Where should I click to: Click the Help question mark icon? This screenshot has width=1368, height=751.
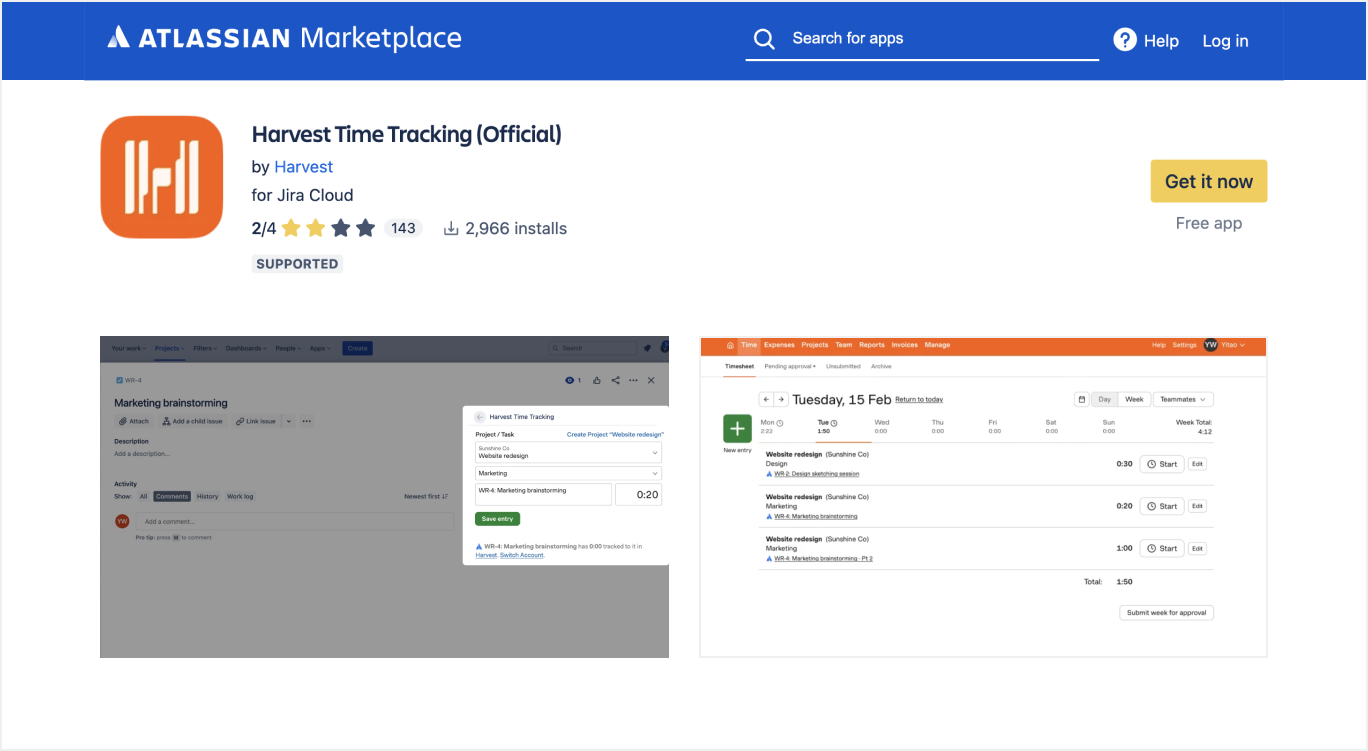(x=1125, y=40)
